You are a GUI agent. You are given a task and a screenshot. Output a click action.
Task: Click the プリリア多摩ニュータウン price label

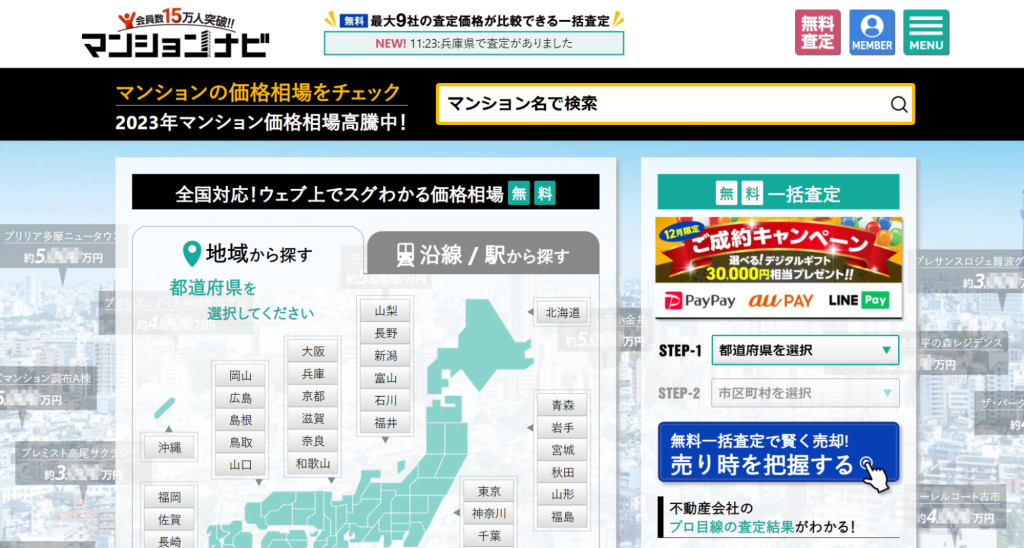coord(63,246)
